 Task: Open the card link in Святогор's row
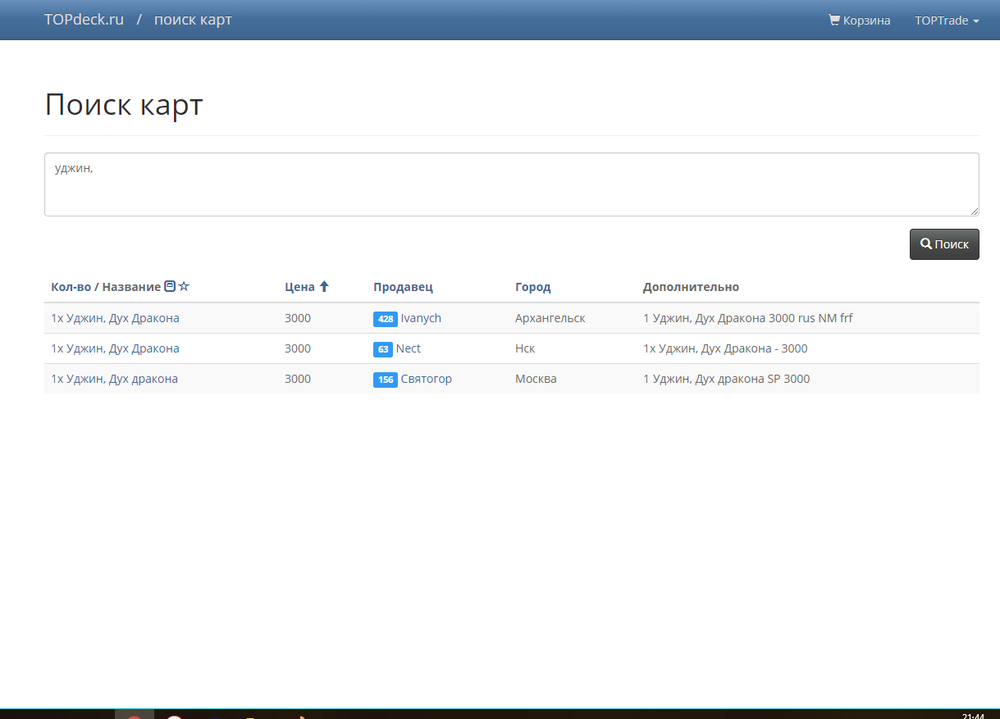tap(114, 380)
